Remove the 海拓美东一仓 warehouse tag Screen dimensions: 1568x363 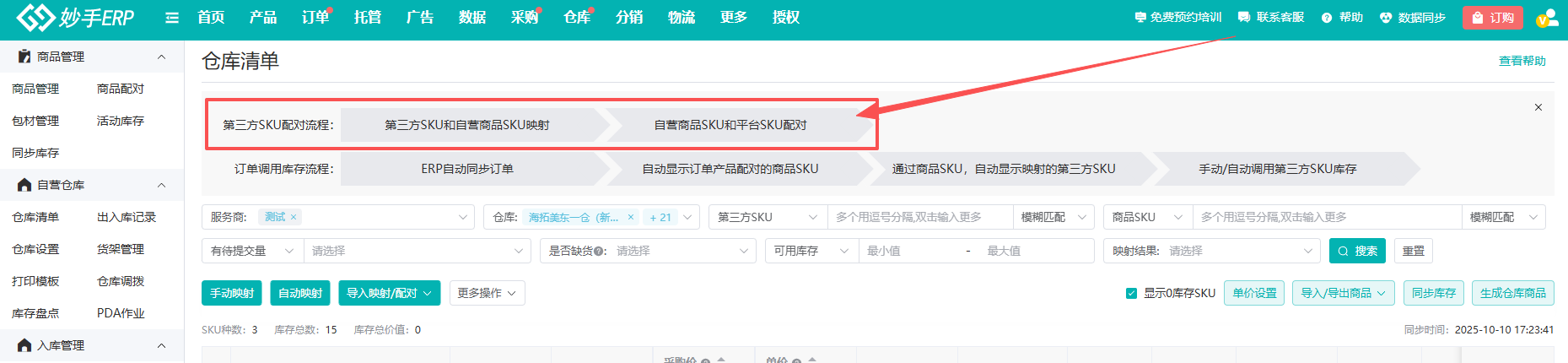630,218
